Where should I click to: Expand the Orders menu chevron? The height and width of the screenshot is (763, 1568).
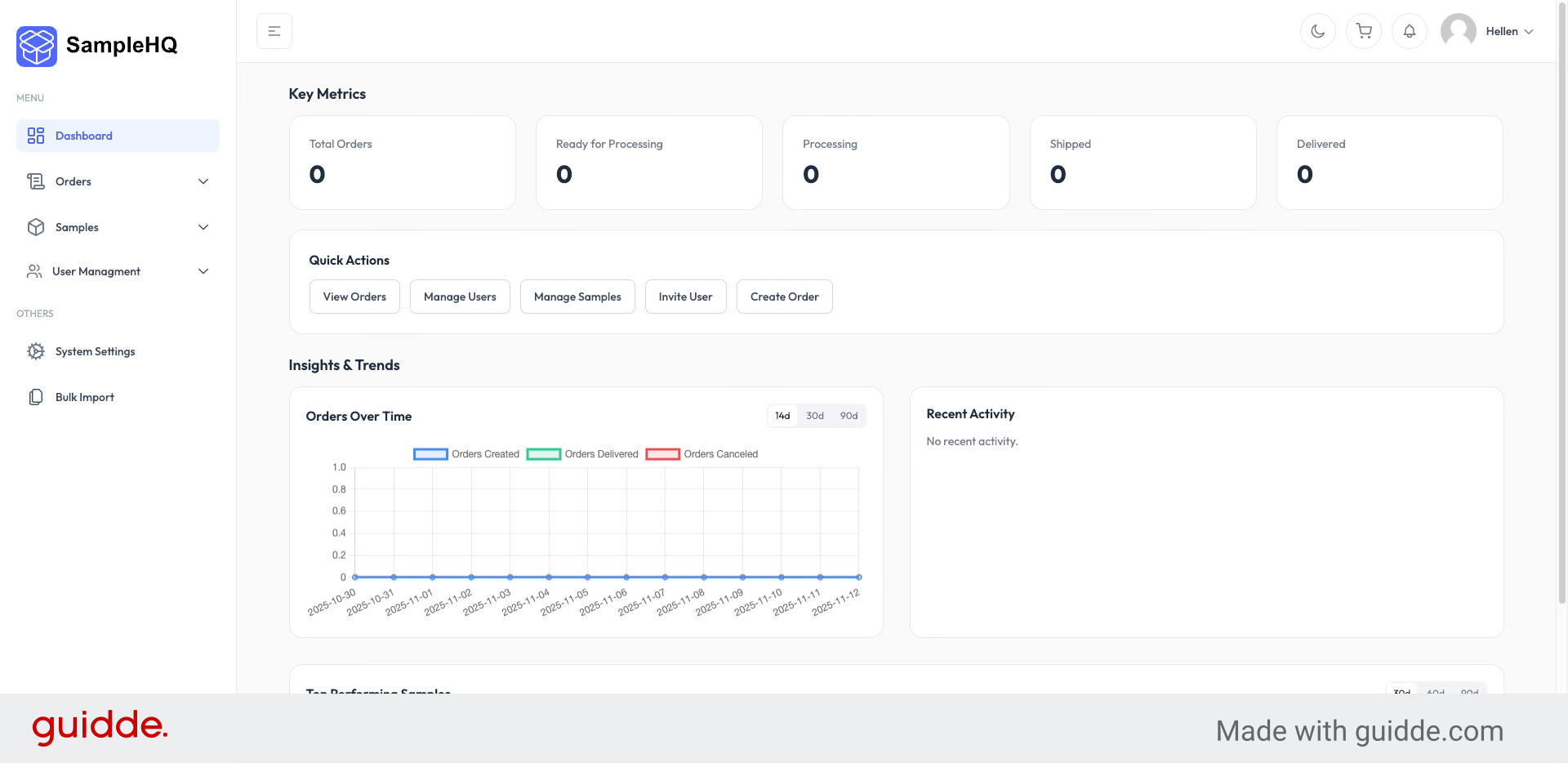pos(203,181)
